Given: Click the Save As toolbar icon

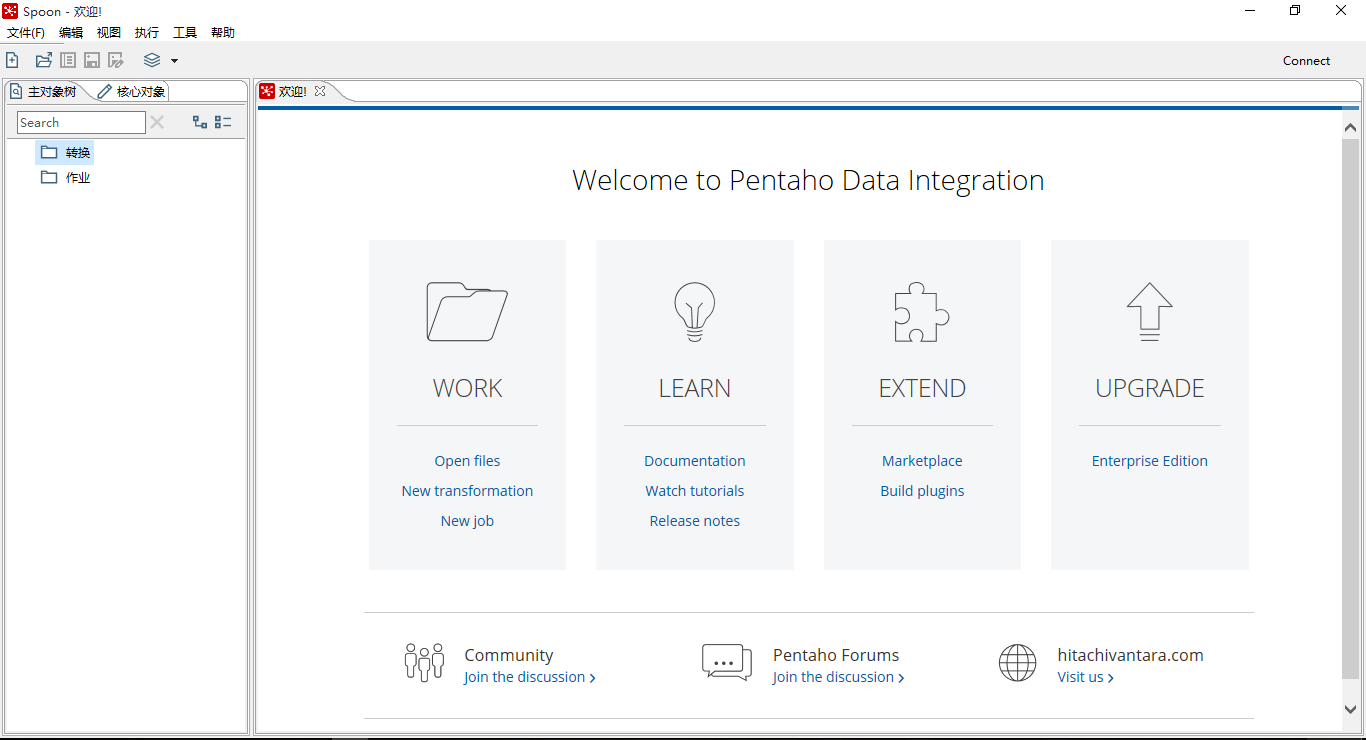Looking at the screenshot, I should point(116,60).
